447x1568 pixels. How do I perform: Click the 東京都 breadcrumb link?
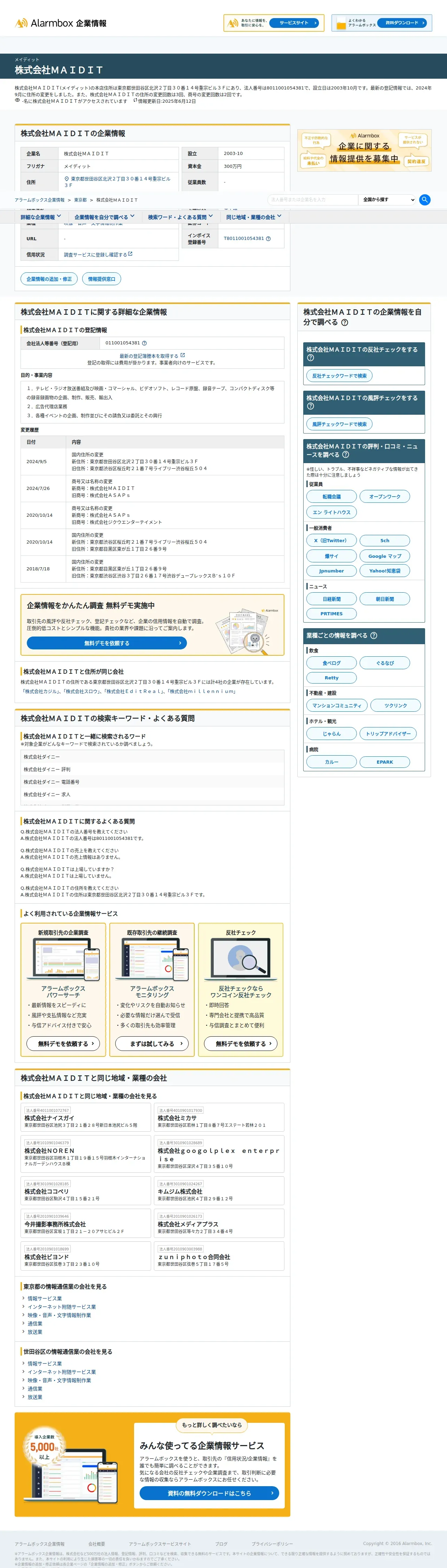tap(80, 200)
